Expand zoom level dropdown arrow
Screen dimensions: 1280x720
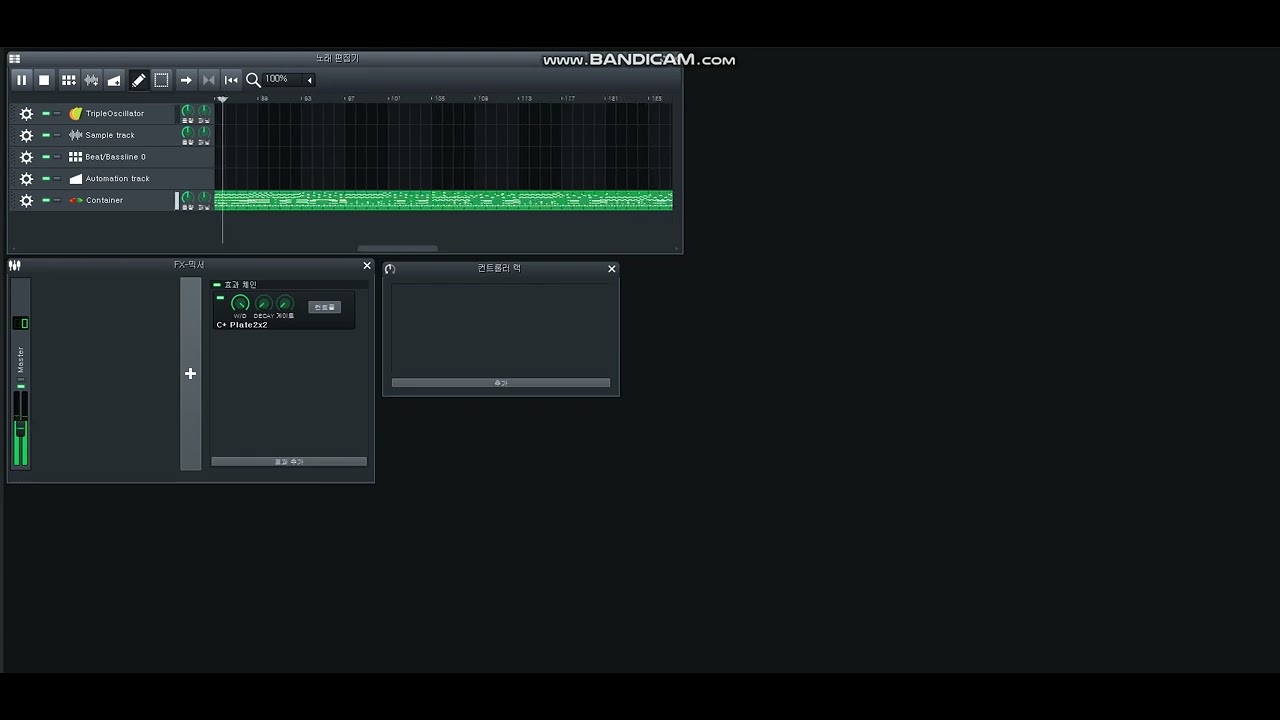(309, 80)
